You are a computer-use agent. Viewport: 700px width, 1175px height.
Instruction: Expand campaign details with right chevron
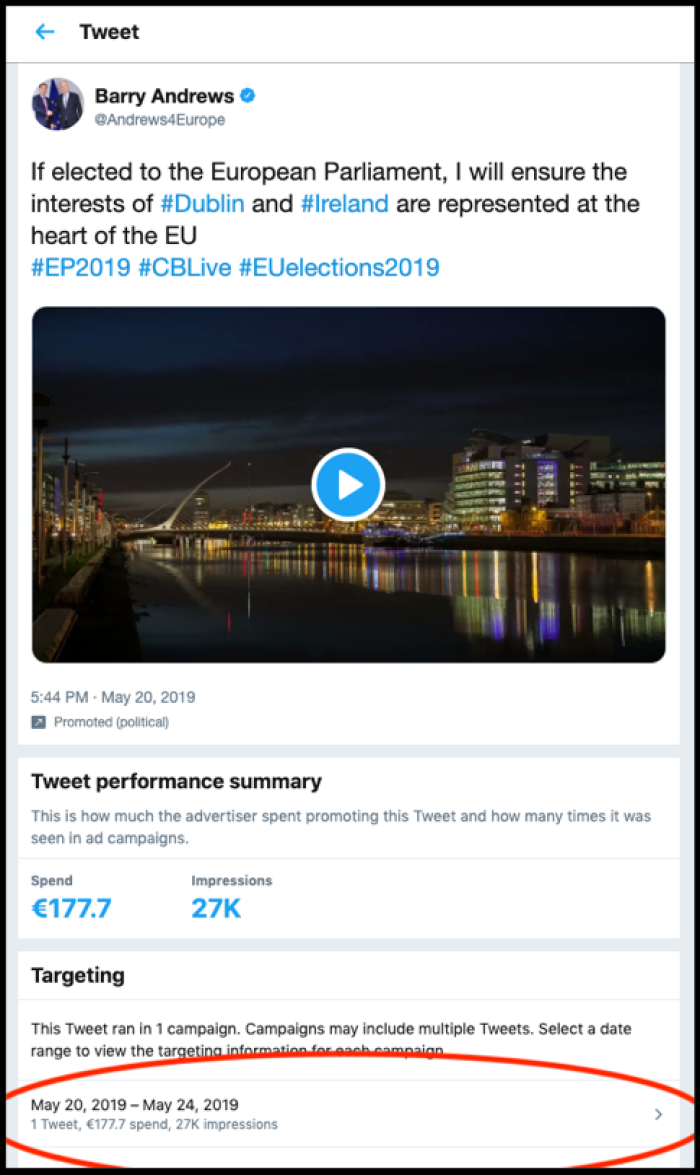coord(658,1114)
